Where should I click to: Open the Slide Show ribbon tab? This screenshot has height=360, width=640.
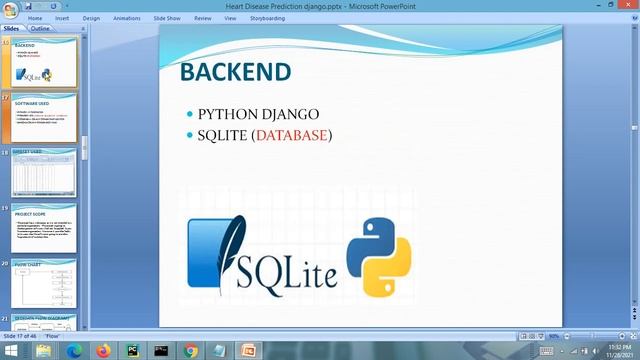pos(167,18)
